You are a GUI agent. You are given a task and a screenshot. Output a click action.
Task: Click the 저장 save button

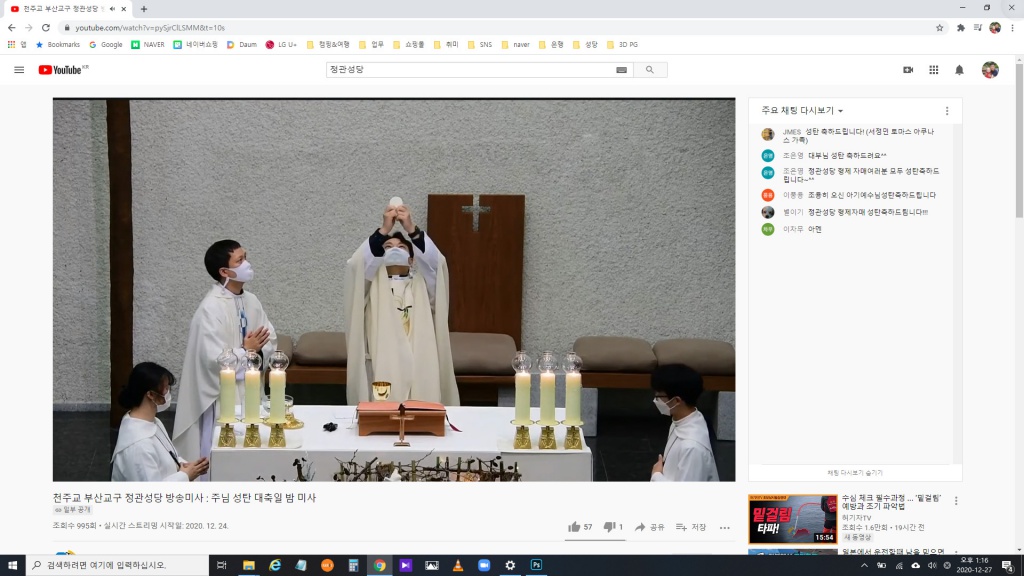tap(690, 527)
